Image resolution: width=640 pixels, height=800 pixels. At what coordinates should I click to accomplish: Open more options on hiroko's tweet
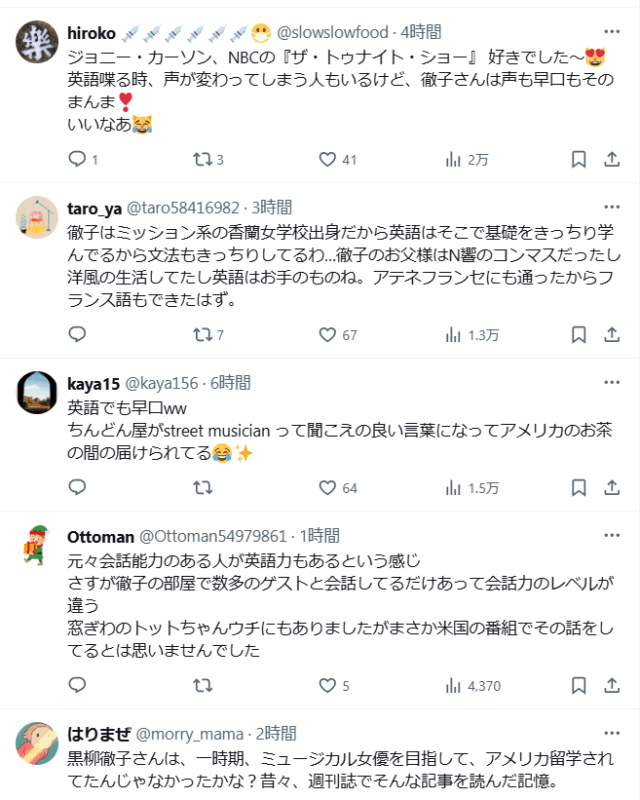pyautogui.click(x=609, y=32)
